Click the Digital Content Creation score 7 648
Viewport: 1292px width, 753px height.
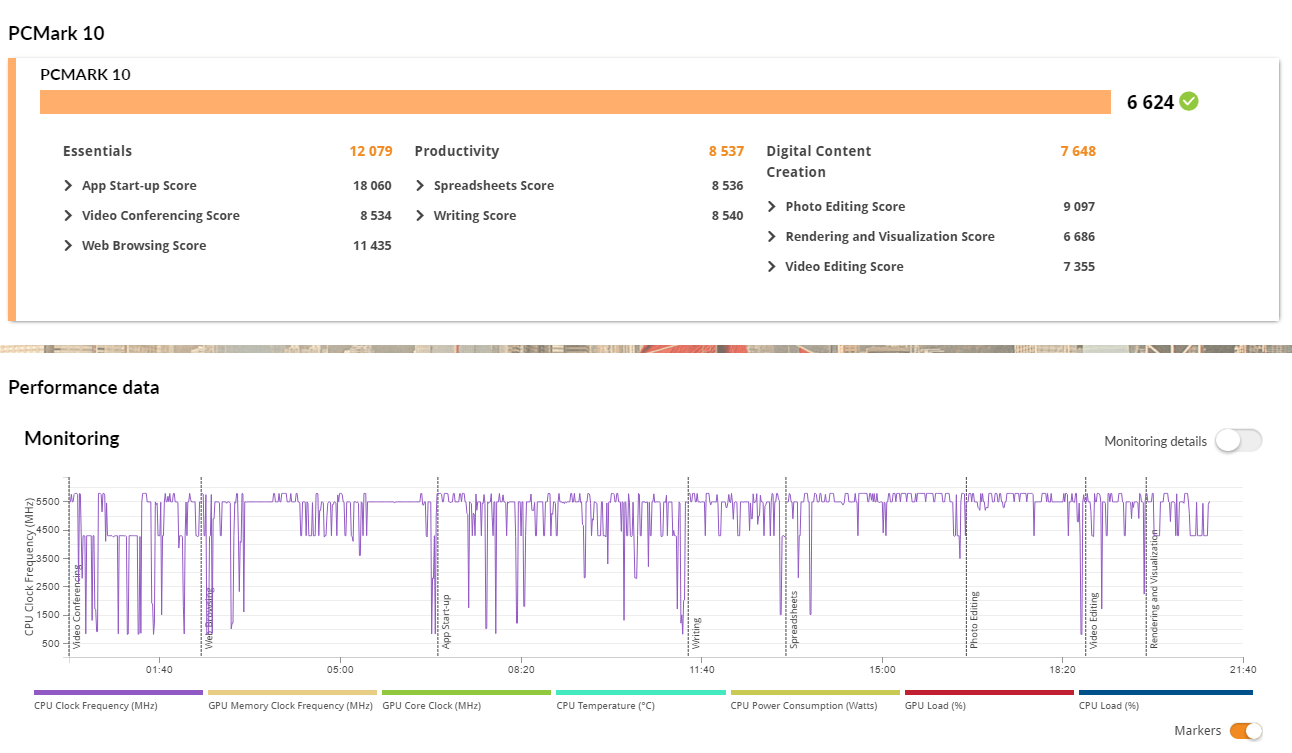[x=1078, y=151]
